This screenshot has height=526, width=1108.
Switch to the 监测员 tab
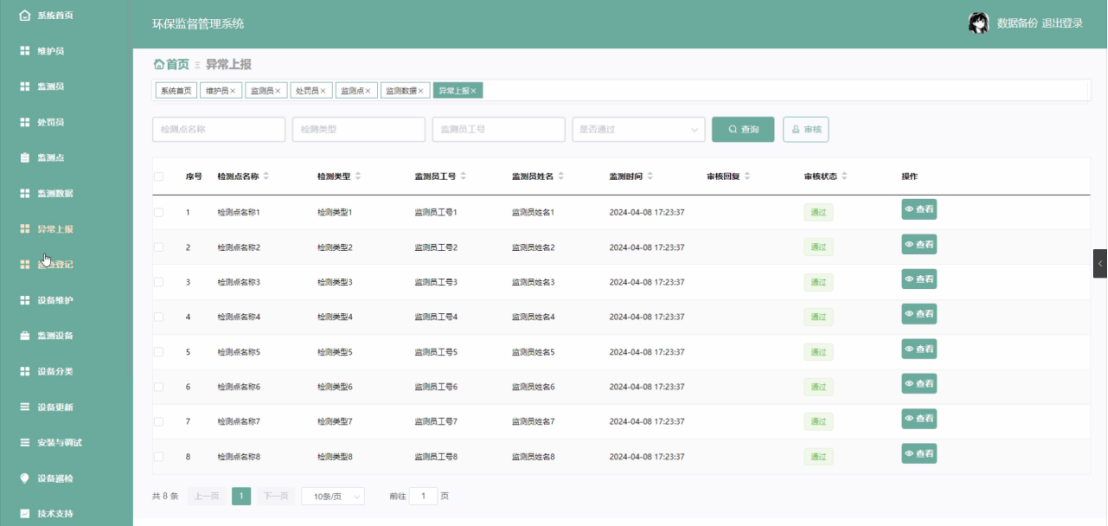tap(266, 90)
